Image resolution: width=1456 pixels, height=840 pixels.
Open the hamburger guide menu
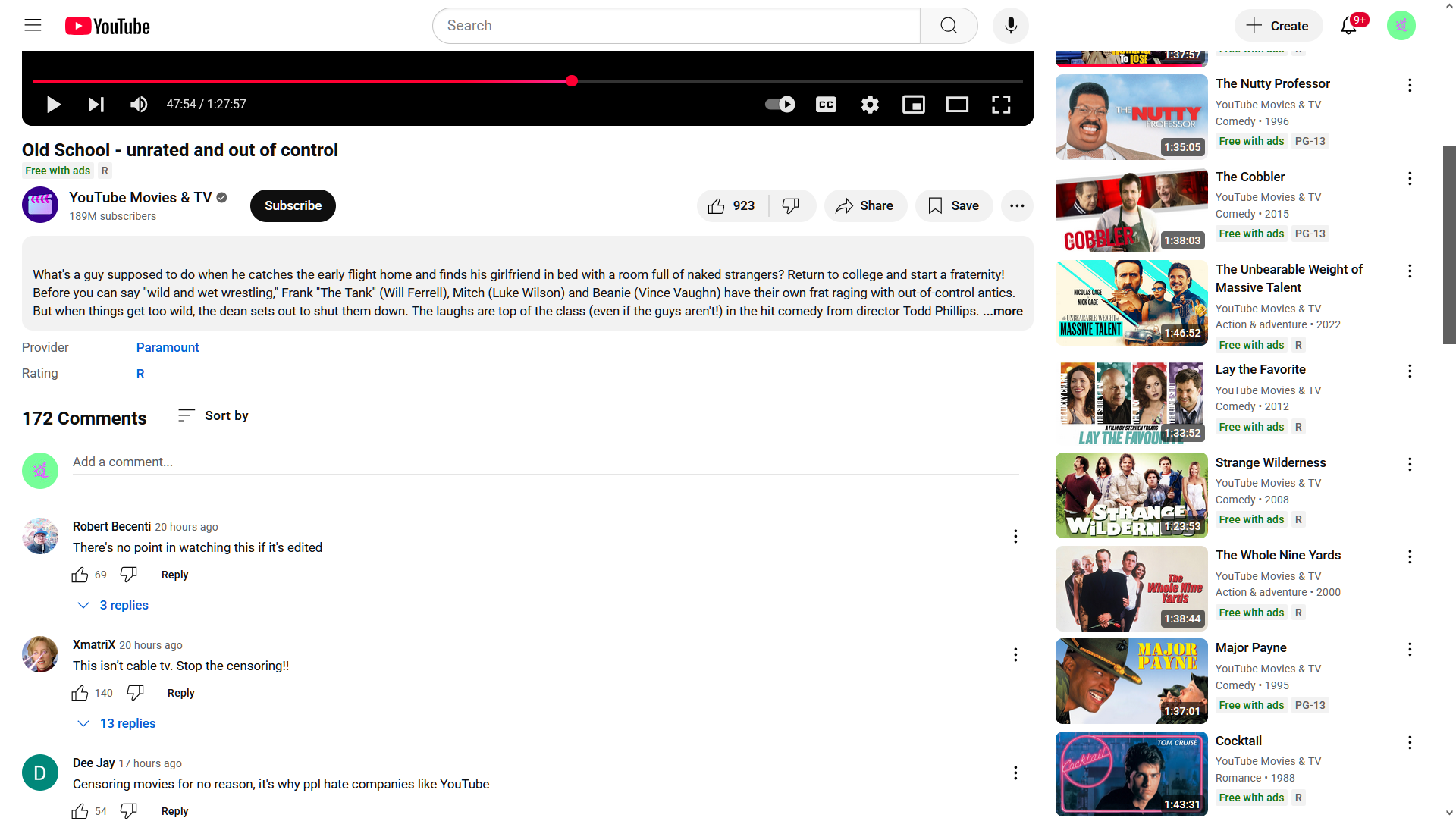33,26
